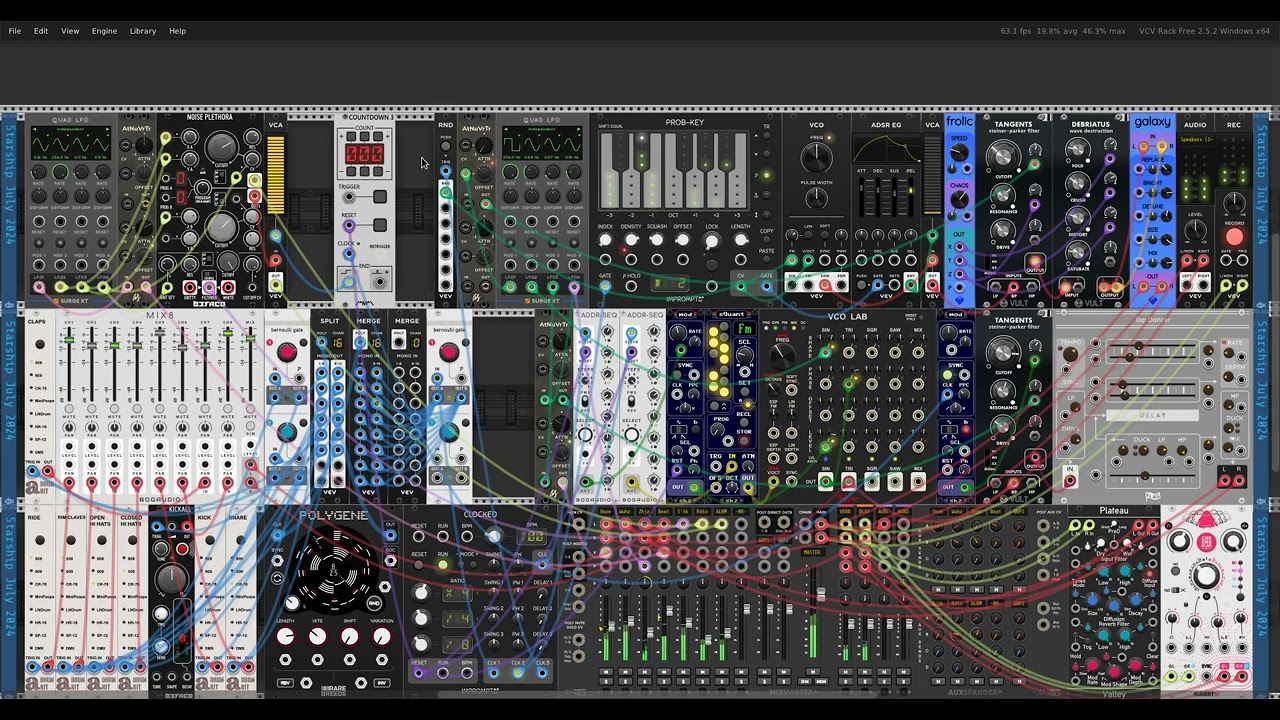Screen dimensions: 1280x720
Task: Click the Prob-Key SQUASH knob
Action: (656, 241)
